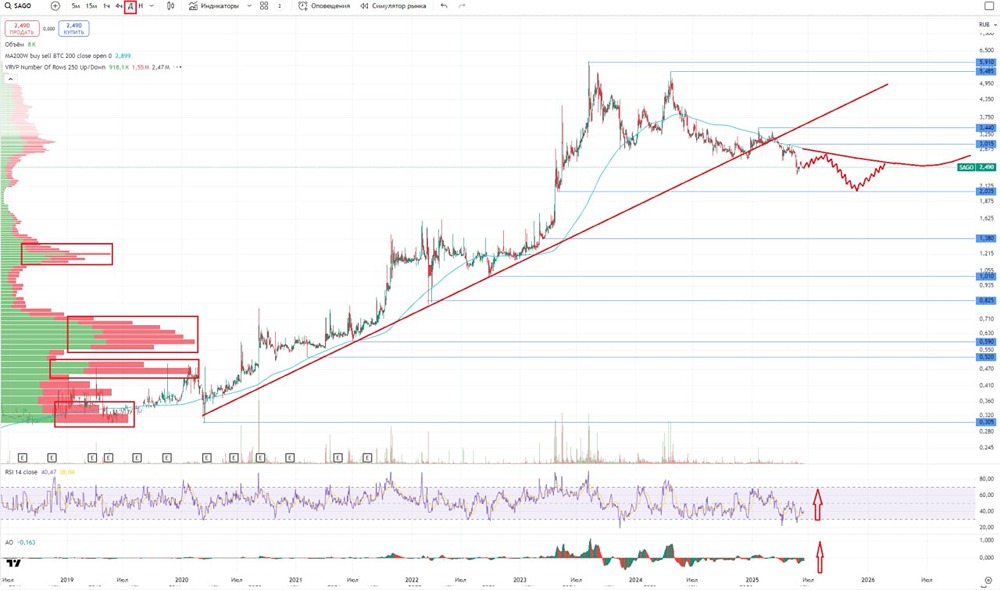Click the 1,010 price level label
1000x590 pixels.
tap(986, 276)
